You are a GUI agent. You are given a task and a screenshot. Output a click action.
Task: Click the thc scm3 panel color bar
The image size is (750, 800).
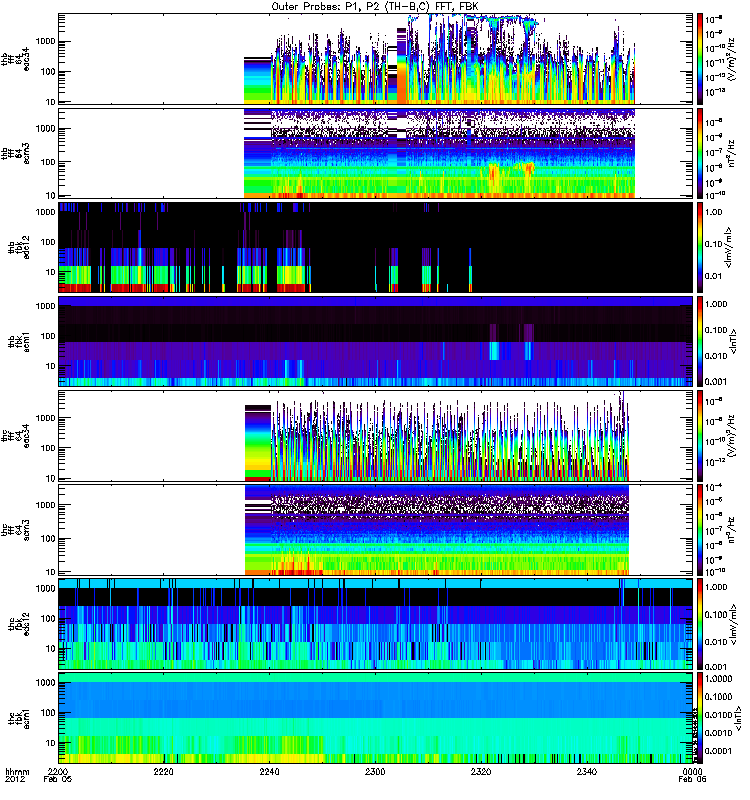click(x=700, y=530)
